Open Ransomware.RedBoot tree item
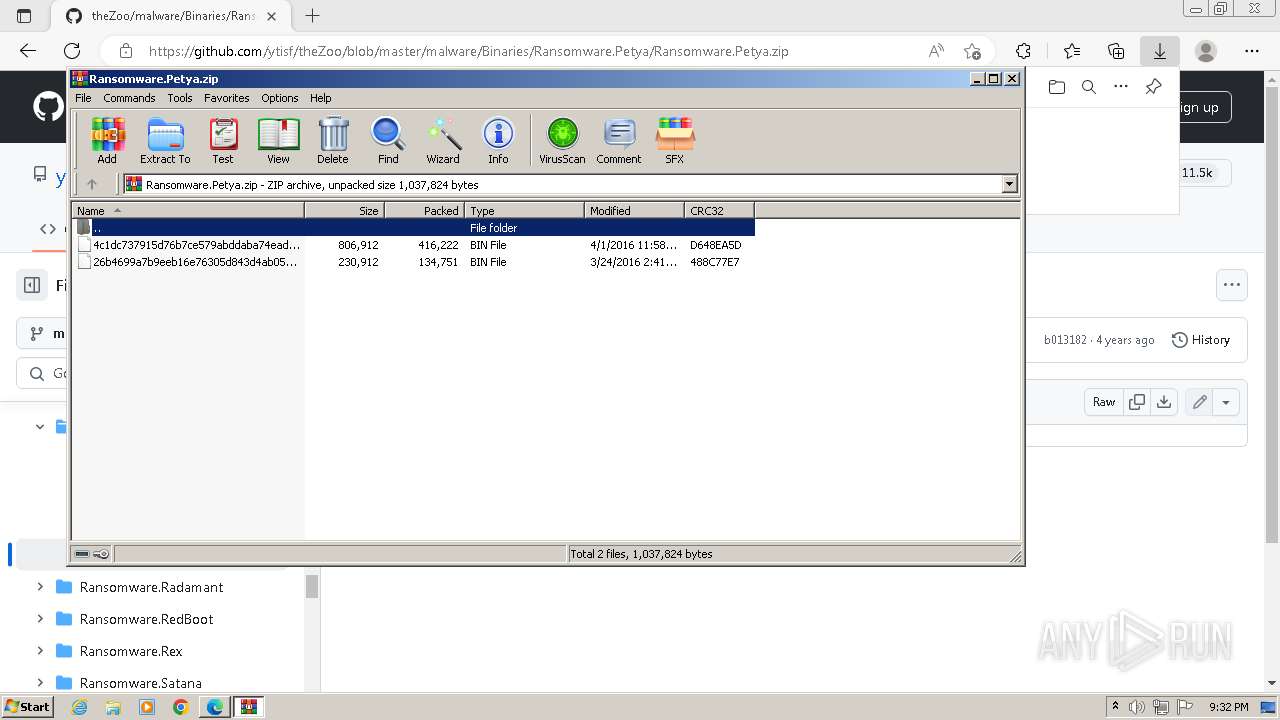 [146, 619]
